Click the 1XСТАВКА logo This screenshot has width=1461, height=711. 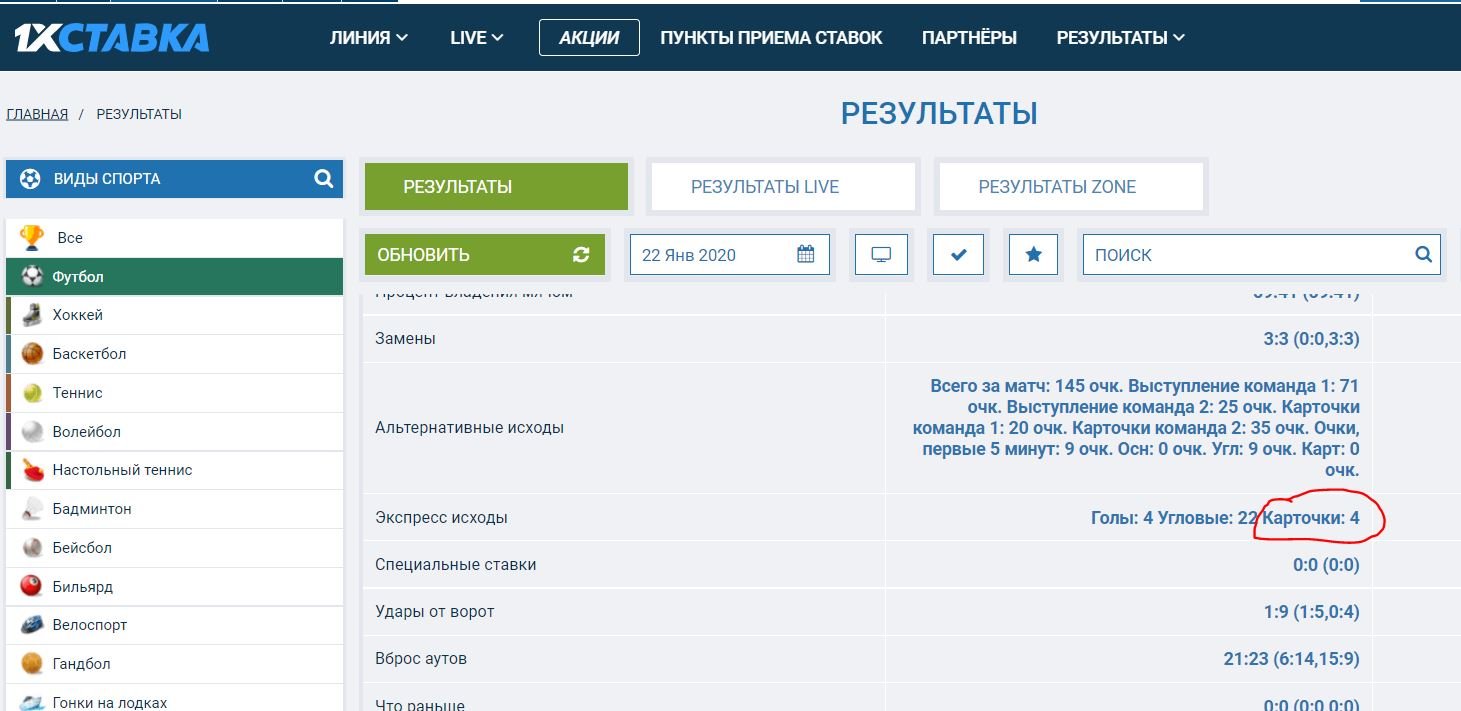click(x=111, y=38)
